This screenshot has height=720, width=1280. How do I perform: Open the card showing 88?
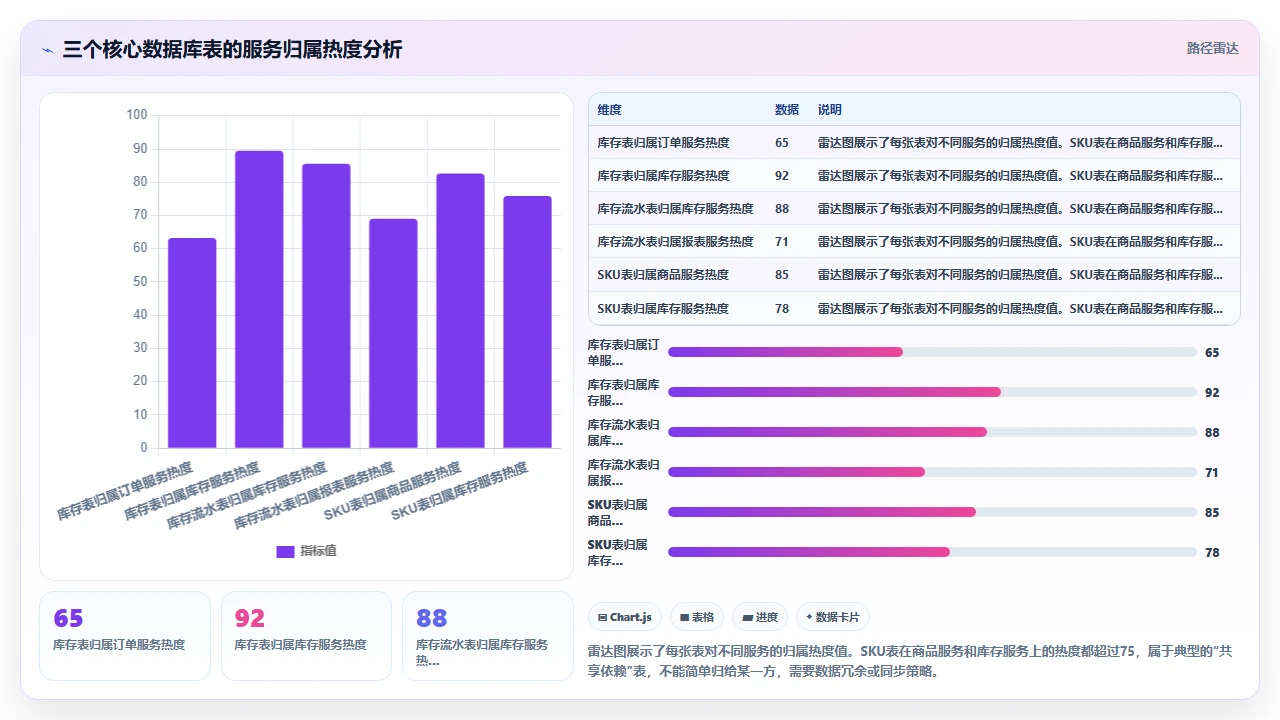tap(488, 636)
